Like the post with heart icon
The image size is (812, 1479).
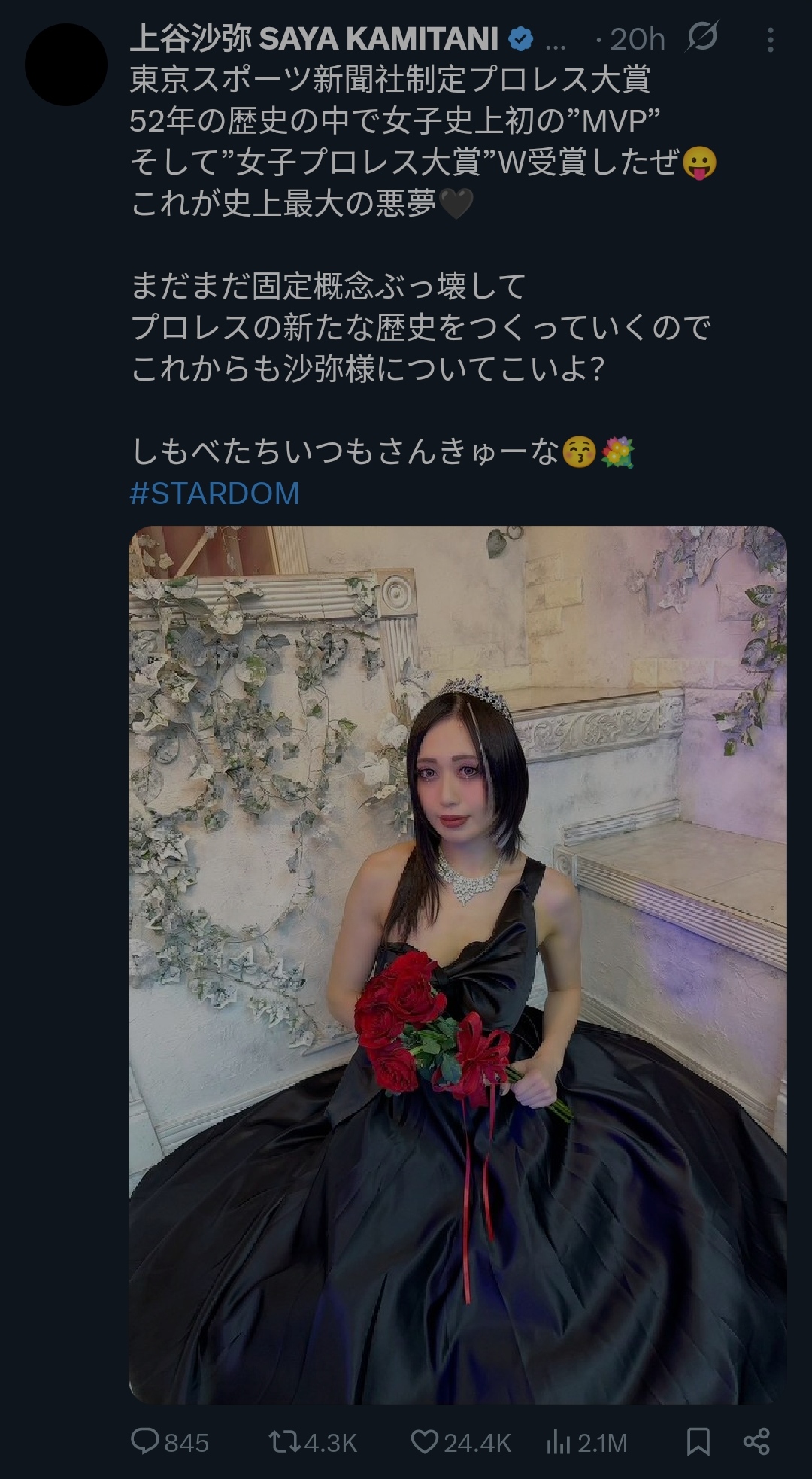425,1441
